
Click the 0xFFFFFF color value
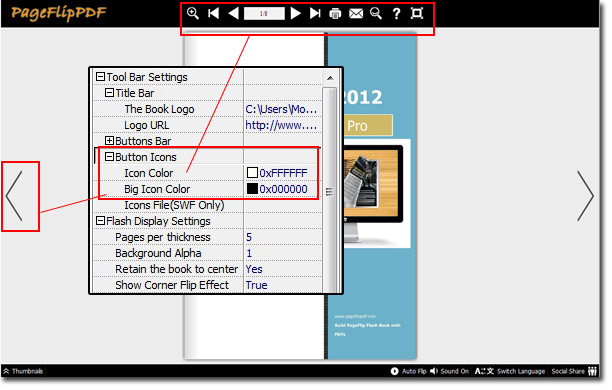[284, 173]
